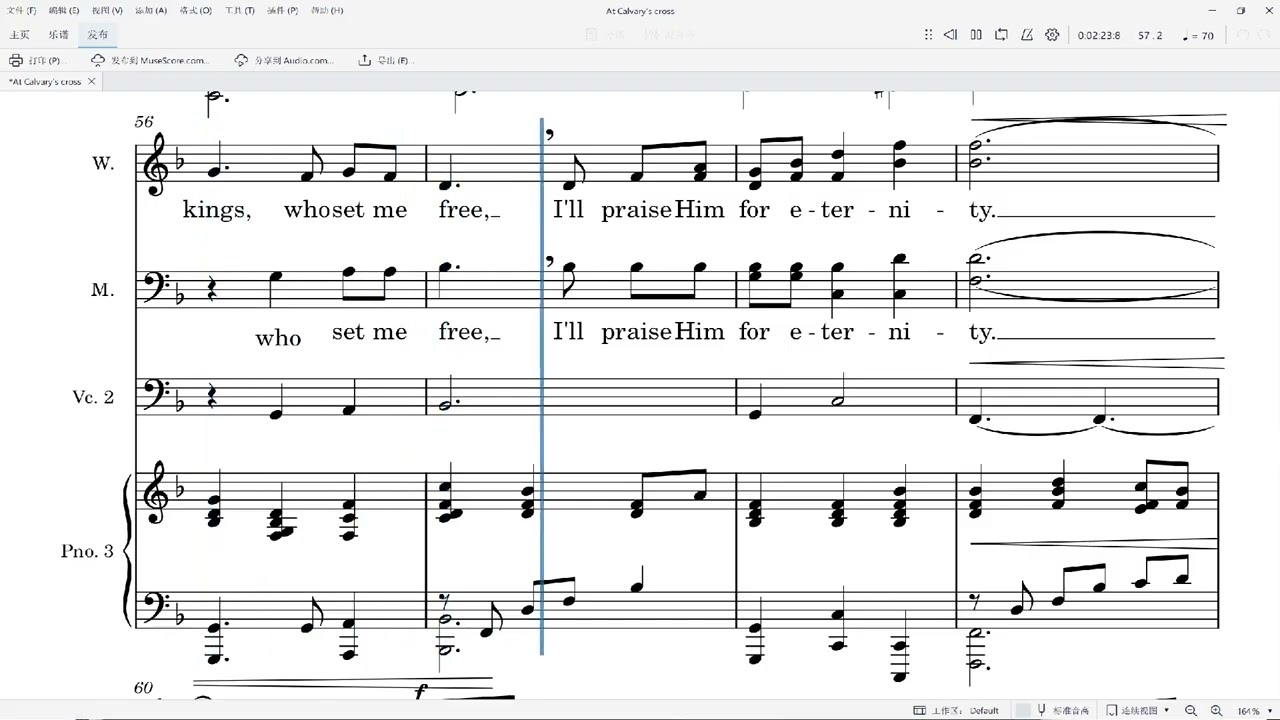Viewport: 1280px width, 720px height.
Task: Switch to the 主页 tab
Action: [19, 35]
